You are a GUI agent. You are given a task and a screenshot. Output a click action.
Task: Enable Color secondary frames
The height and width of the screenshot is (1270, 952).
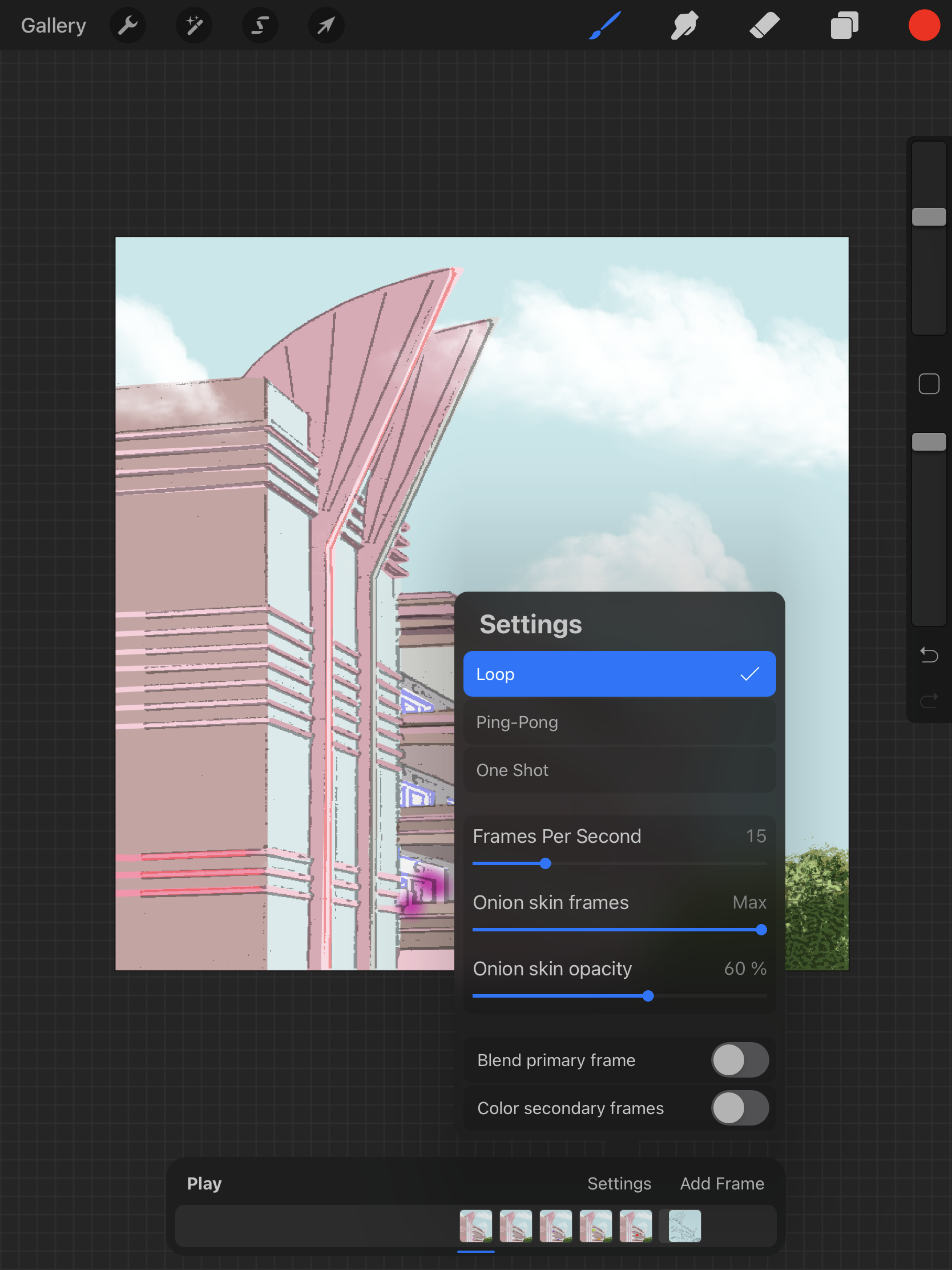[740, 1108]
